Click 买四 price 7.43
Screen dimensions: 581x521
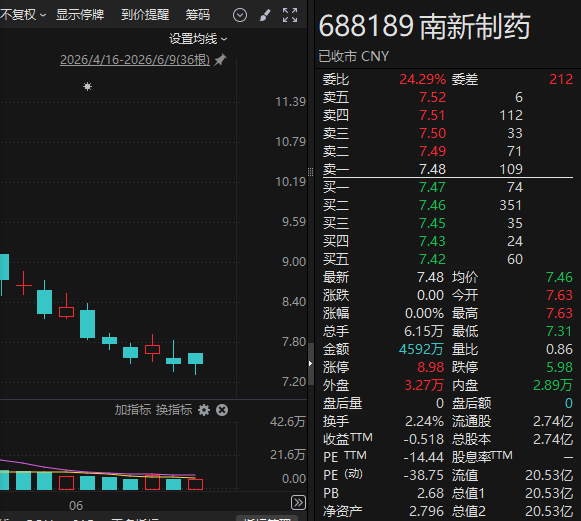tap(432, 241)
